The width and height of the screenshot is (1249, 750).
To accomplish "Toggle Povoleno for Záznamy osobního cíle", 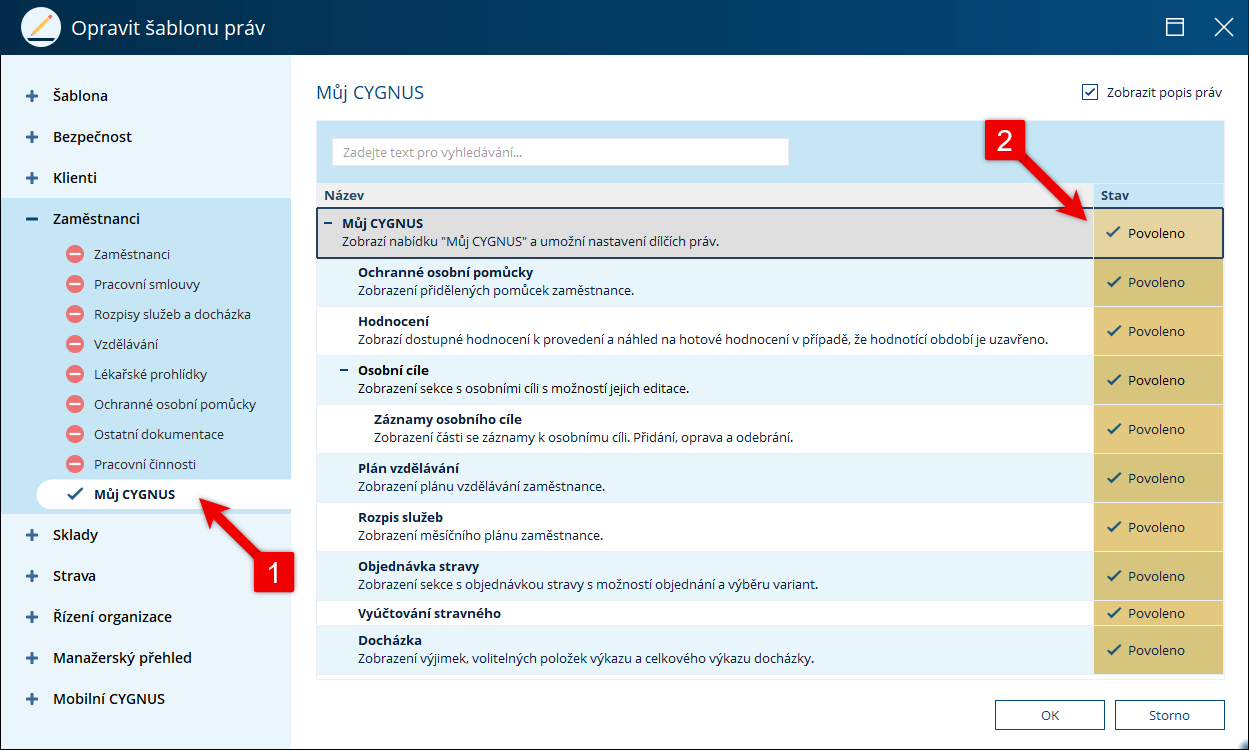I will coord(1158,429).
